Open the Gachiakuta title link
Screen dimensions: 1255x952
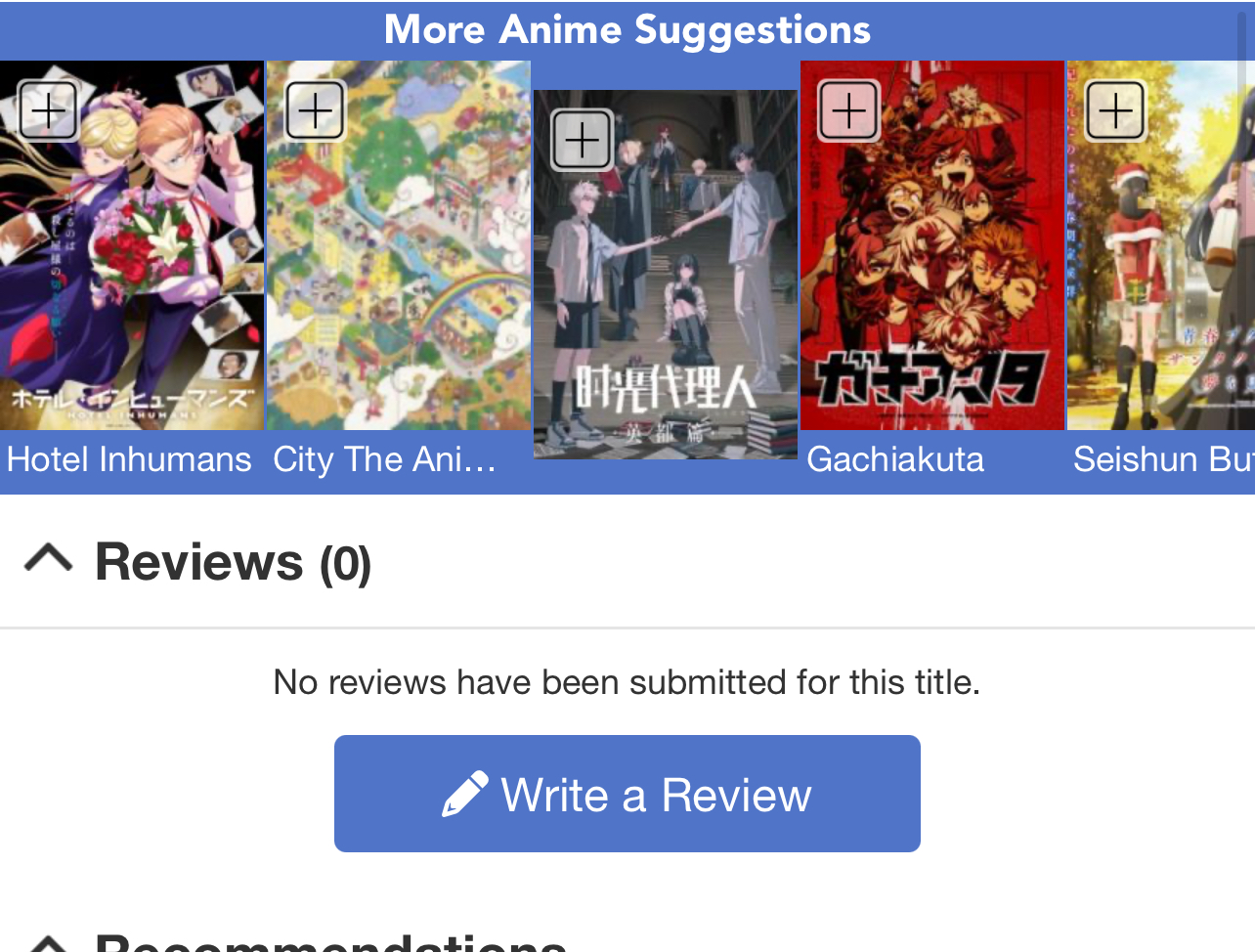pyautogui.click(x=895, y=459)
